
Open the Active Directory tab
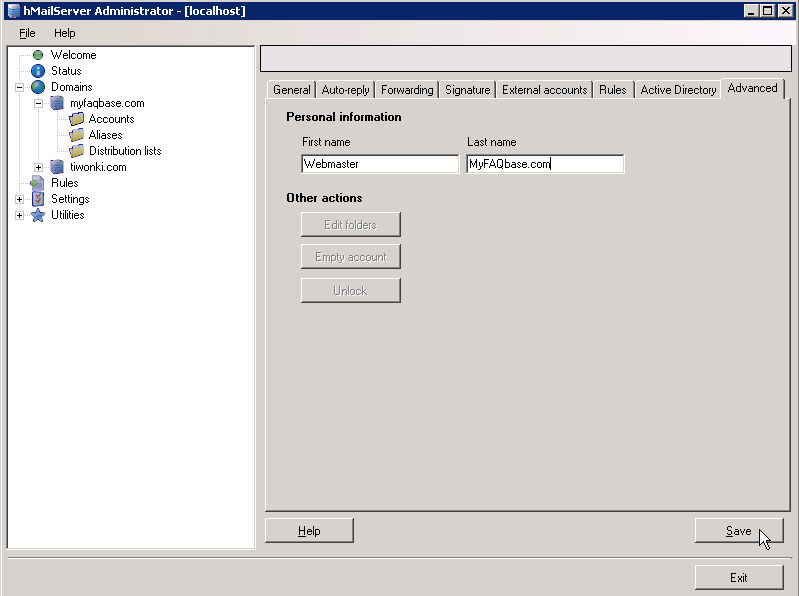(678, 90)
